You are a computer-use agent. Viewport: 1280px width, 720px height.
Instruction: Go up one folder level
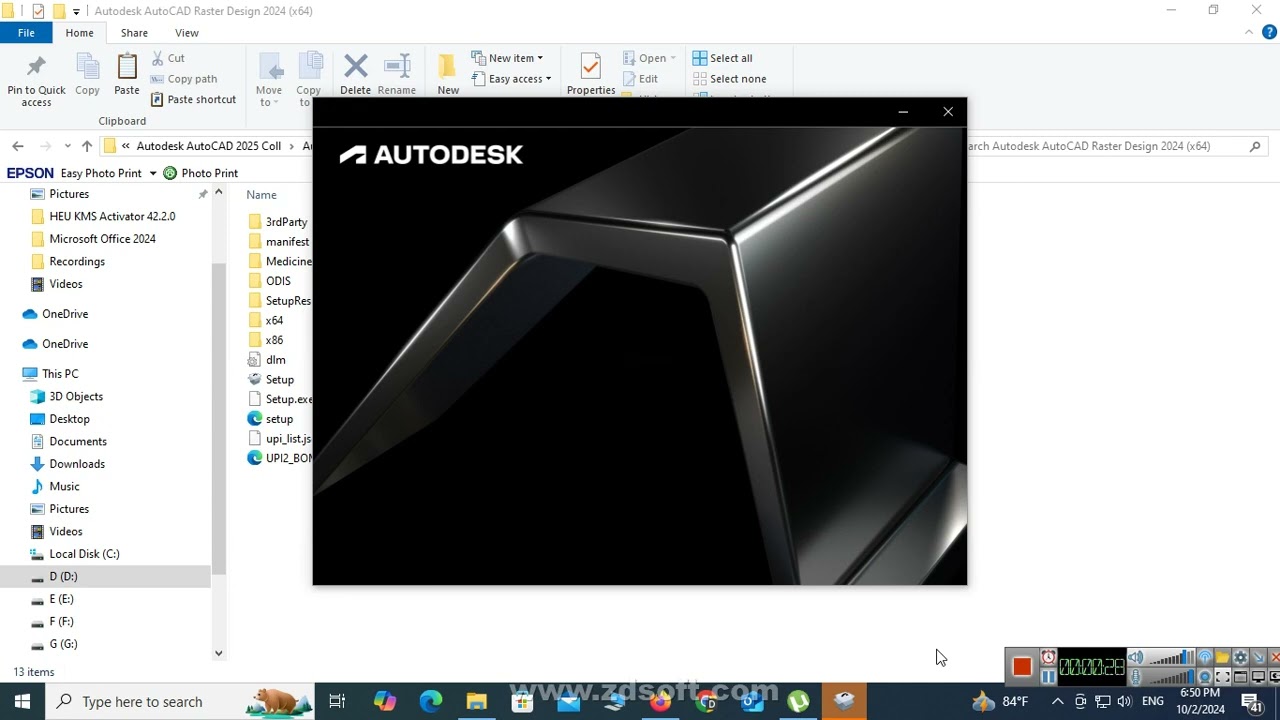[x=87, y=146]
